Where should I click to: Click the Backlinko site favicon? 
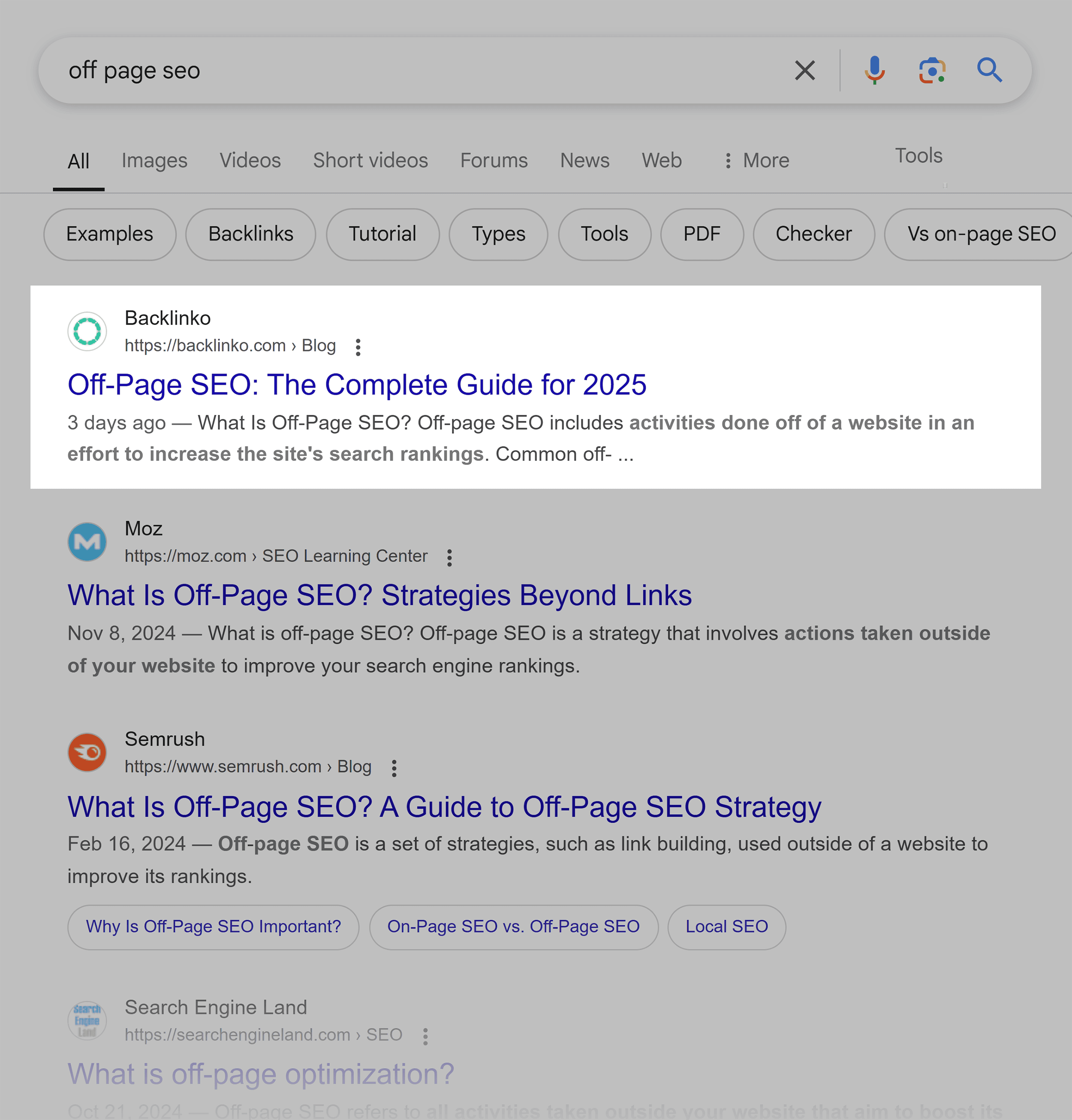click(87, 332)
